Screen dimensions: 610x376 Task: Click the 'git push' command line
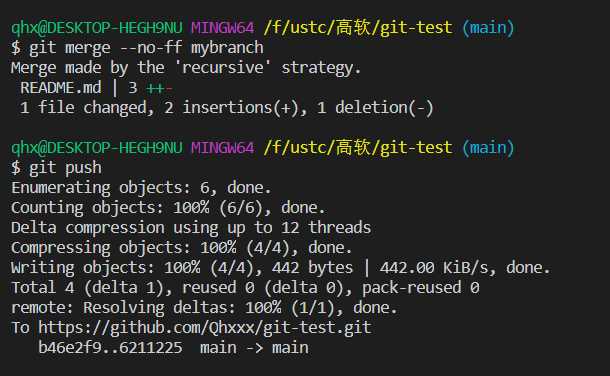click(x=56, y=168)
